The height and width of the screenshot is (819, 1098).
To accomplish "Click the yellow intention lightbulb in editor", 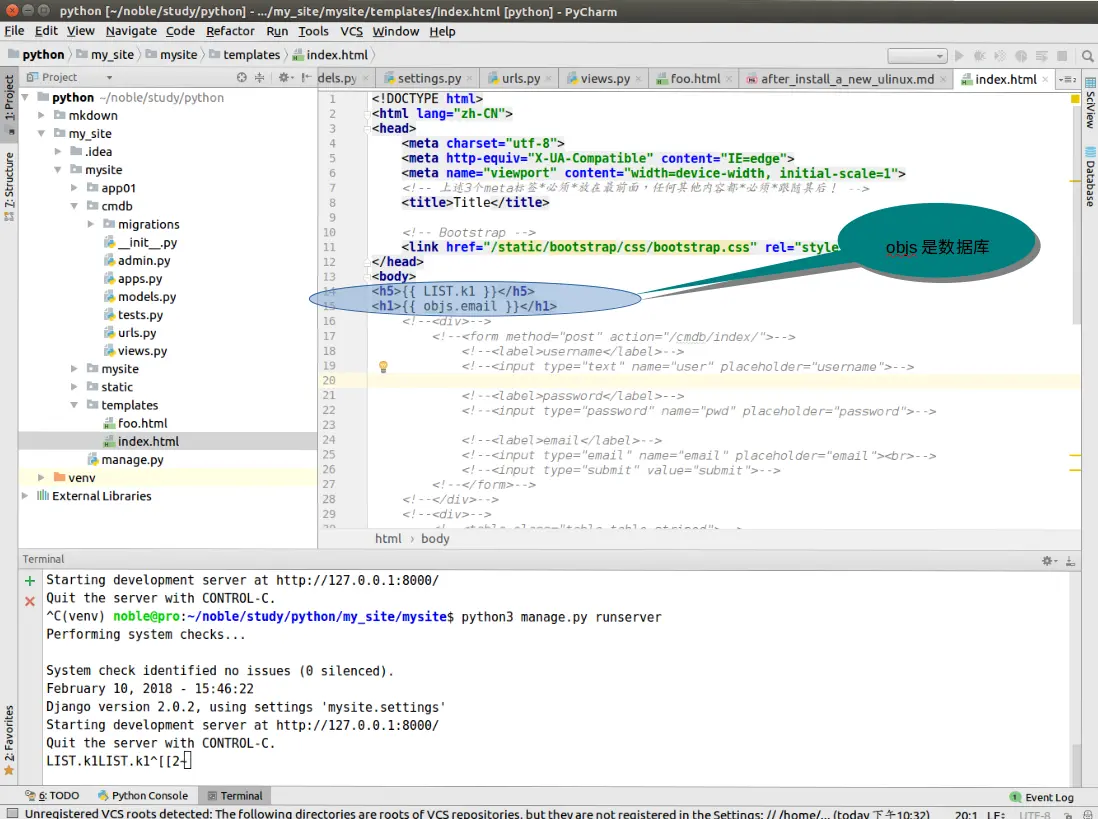I will pyautogui.click(x=382, y=367).
